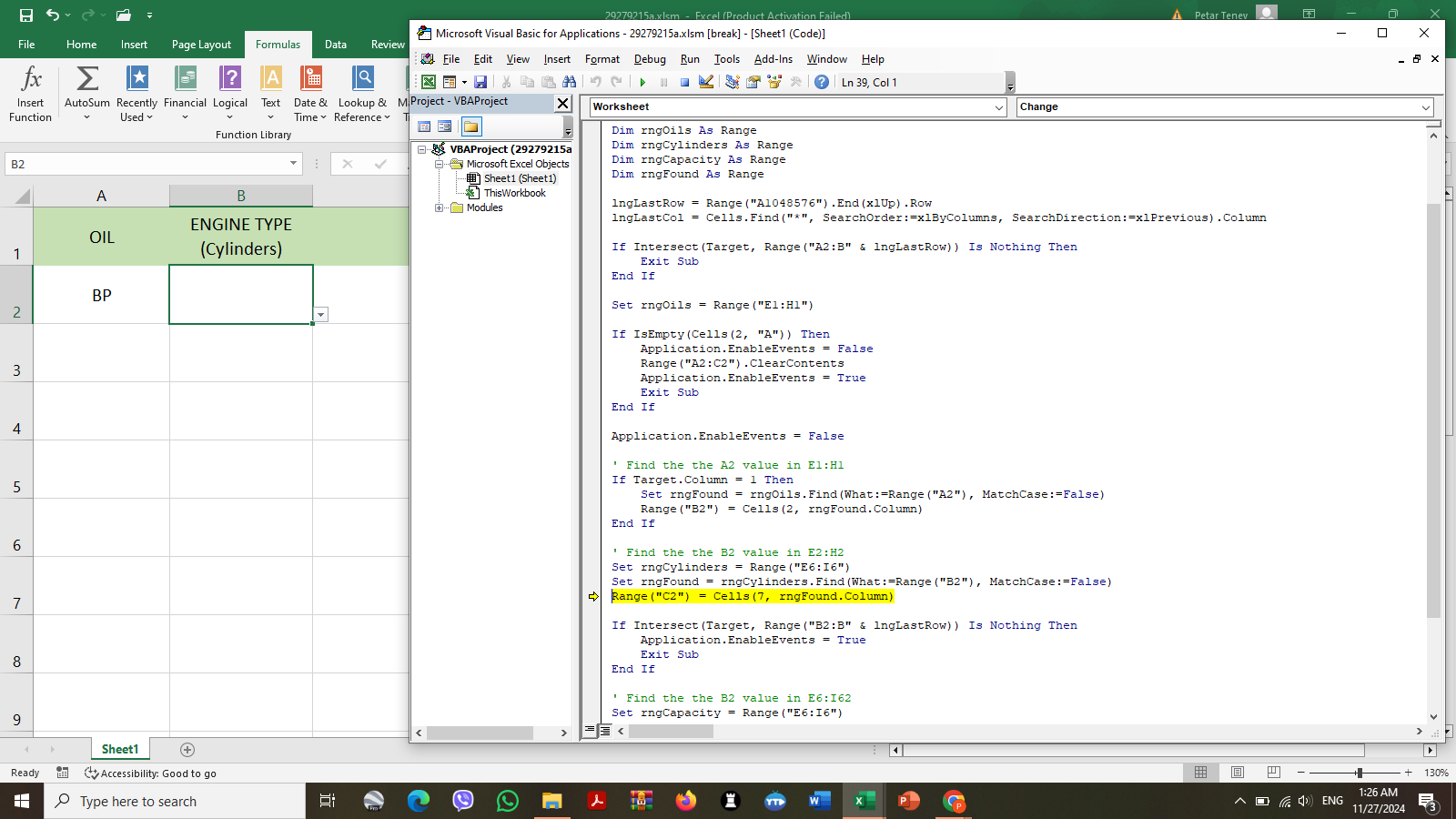Click the Name Box showing B2
This screenshot has width=1456, height=819.
pos(146,164)
